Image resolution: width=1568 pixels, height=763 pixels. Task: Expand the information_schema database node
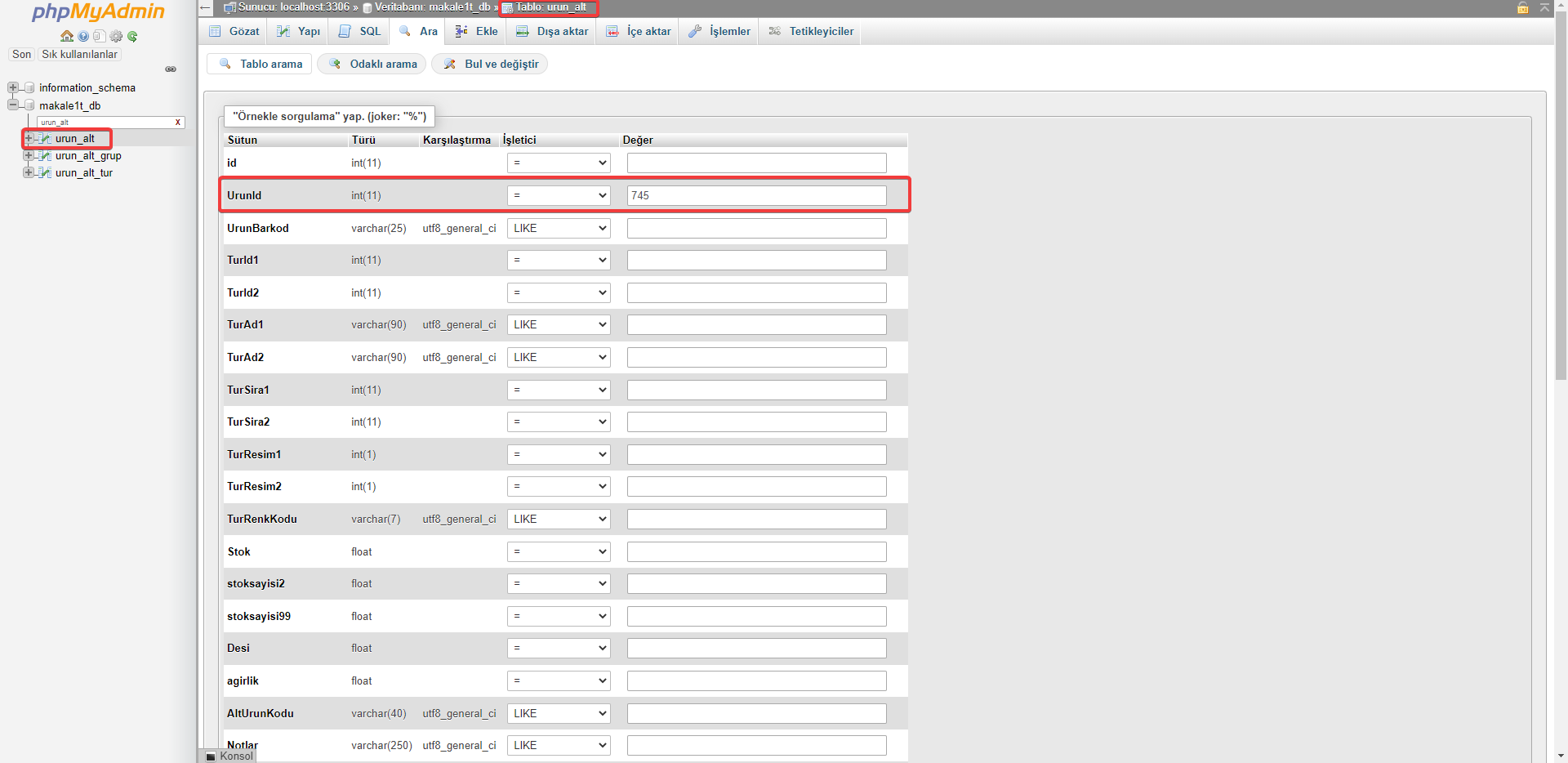pos(13,87)
